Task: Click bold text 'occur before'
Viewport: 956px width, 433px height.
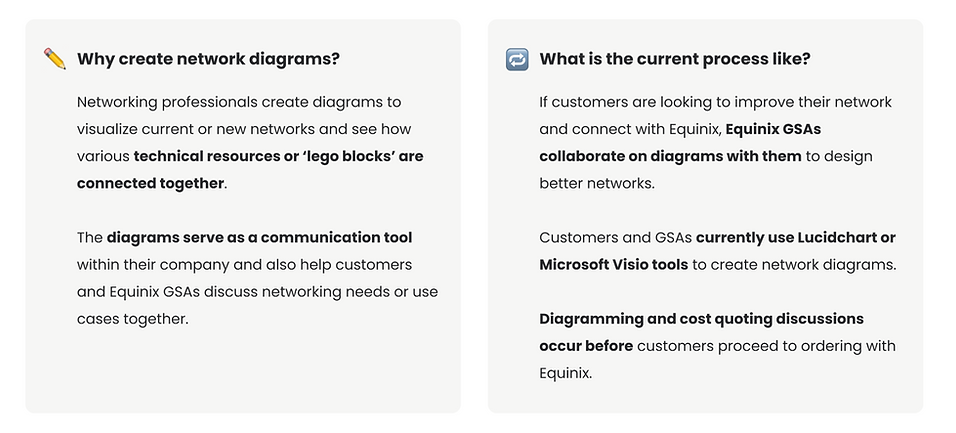Action: (586, 346)
